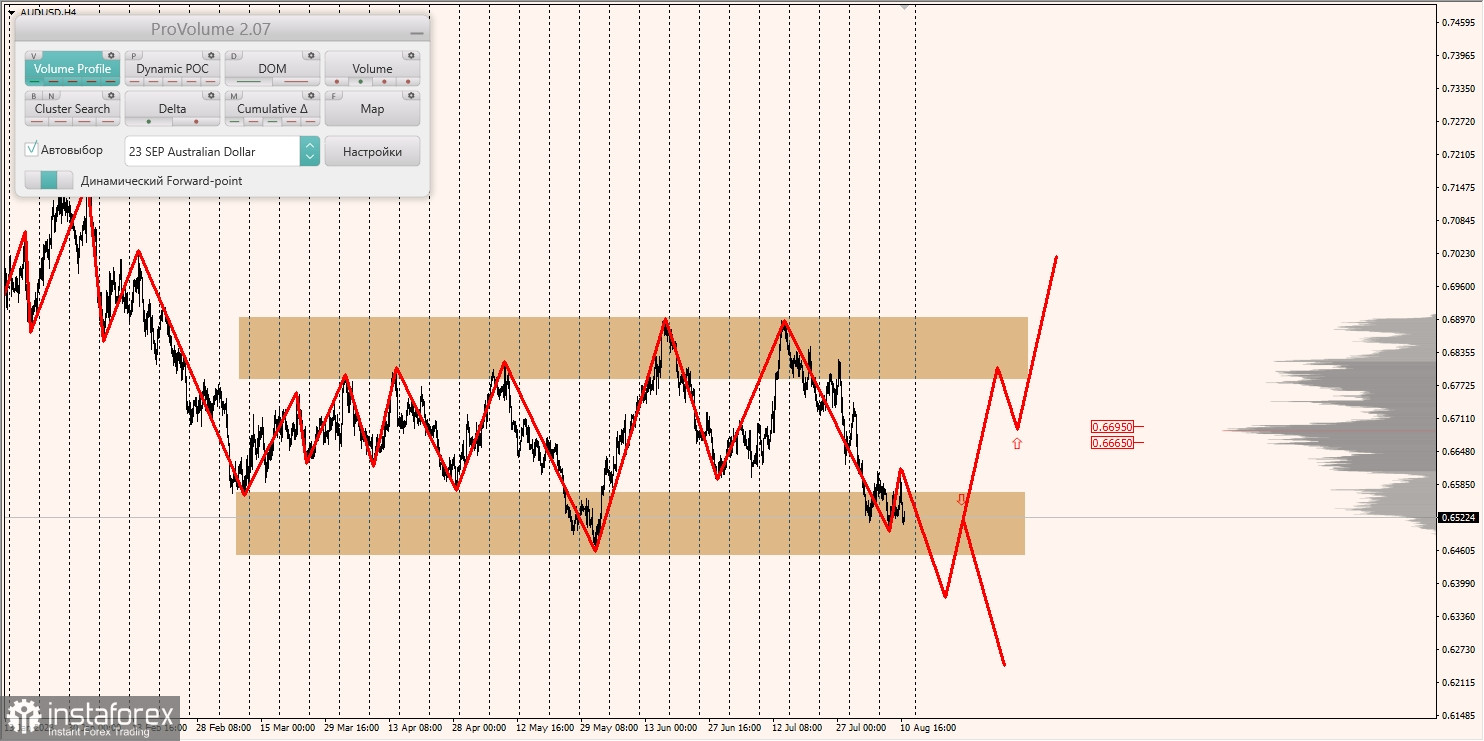Open chart menu arrow beside AUDUSD,H4

click(x=11, y=12)
